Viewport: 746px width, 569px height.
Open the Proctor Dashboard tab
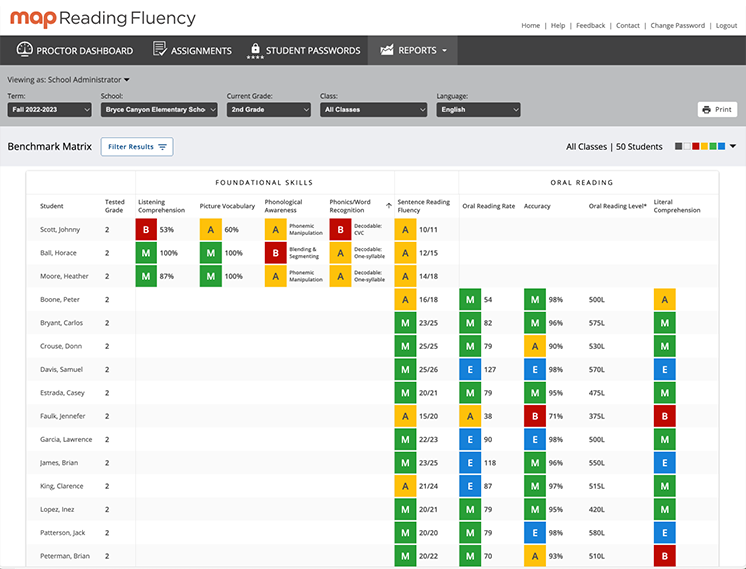[75, 50]
